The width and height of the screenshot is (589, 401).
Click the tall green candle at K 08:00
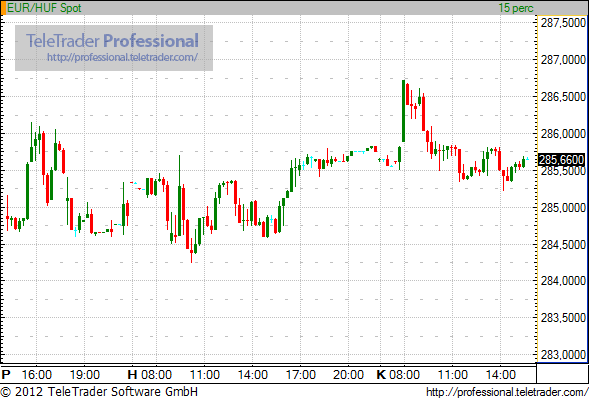(x=403, y=111)
